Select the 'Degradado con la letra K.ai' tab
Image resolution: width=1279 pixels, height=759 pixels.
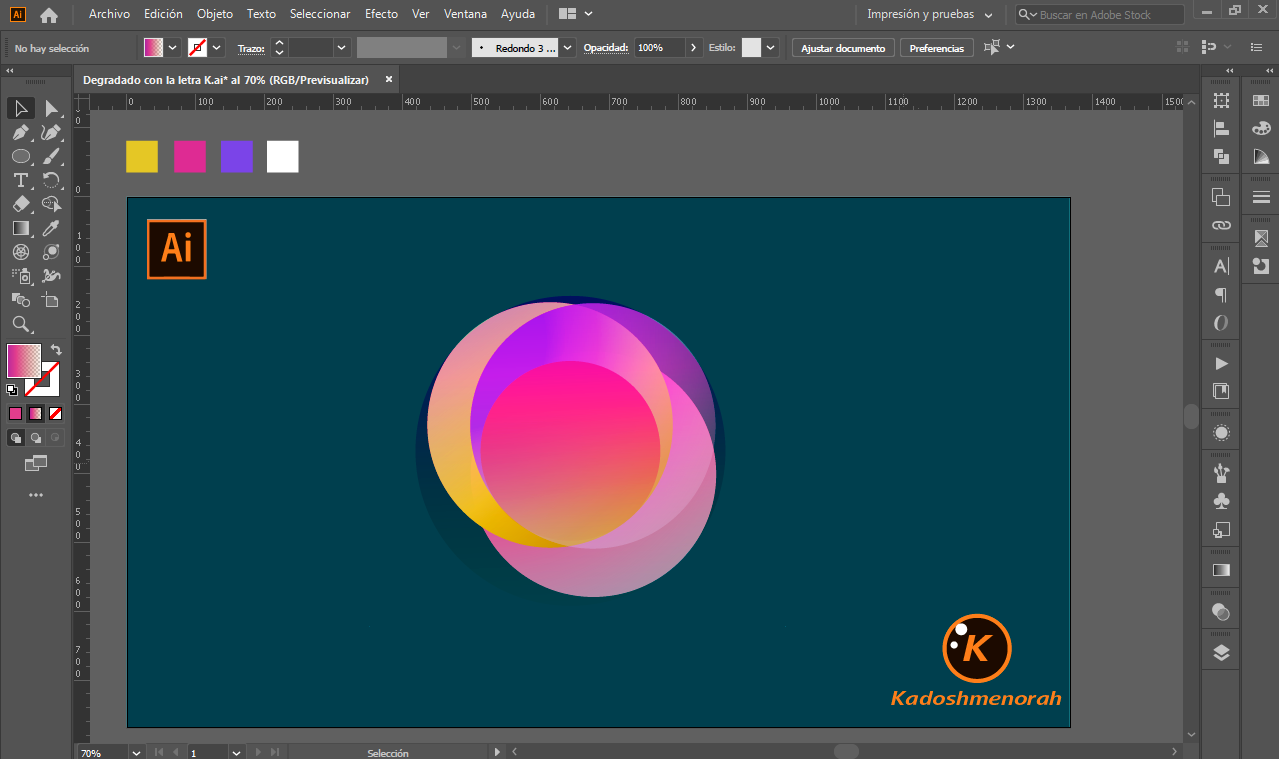click(x=226, y=80)
